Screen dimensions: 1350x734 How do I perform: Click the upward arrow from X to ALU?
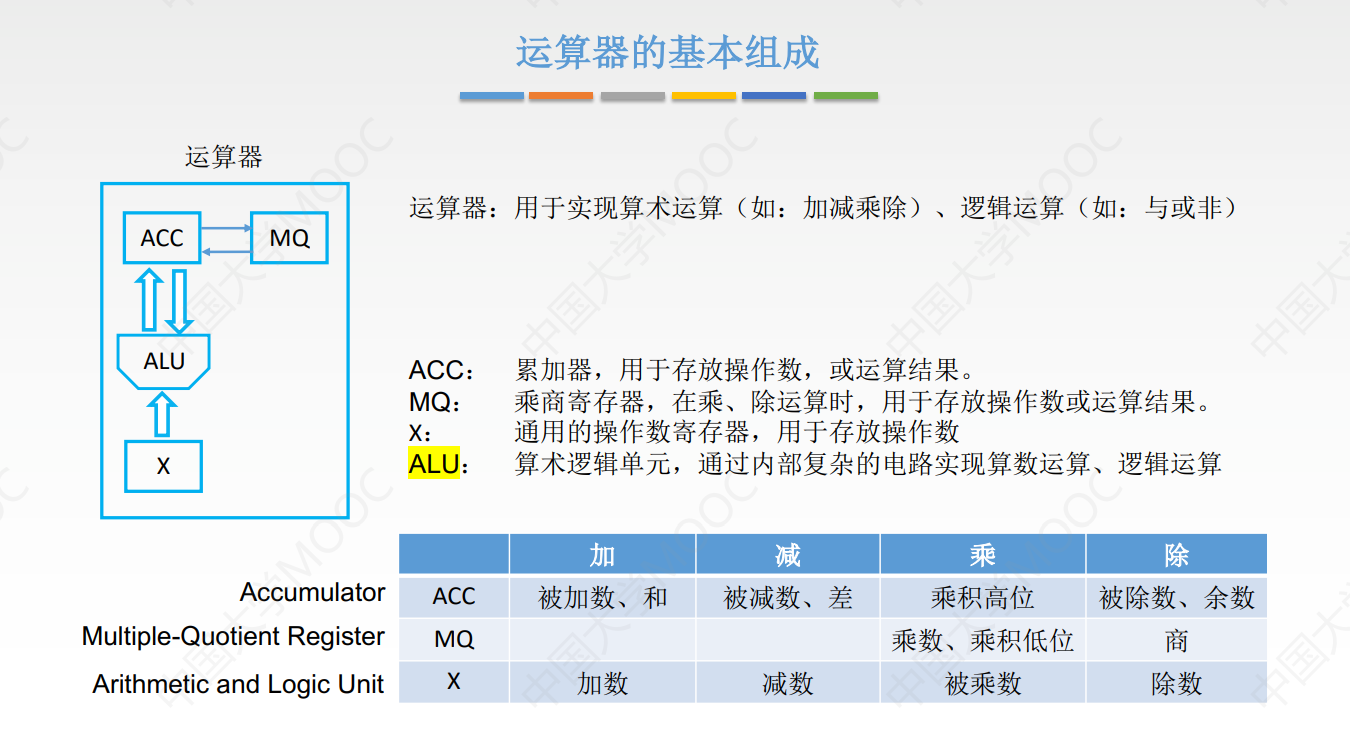coord(160,412)
